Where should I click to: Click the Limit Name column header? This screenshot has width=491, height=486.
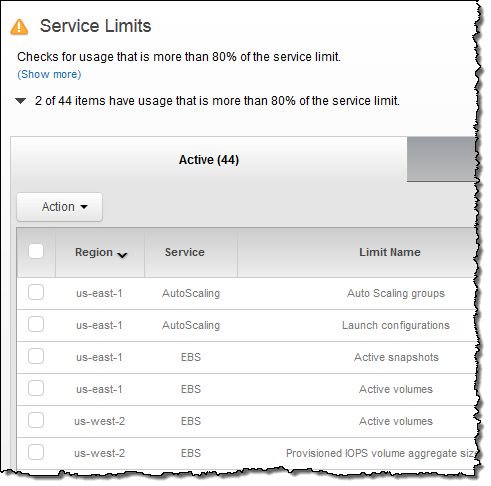[x=390, y=252]
